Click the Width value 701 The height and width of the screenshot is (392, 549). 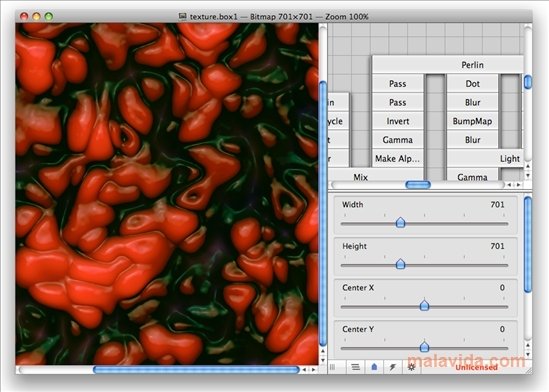497,205
